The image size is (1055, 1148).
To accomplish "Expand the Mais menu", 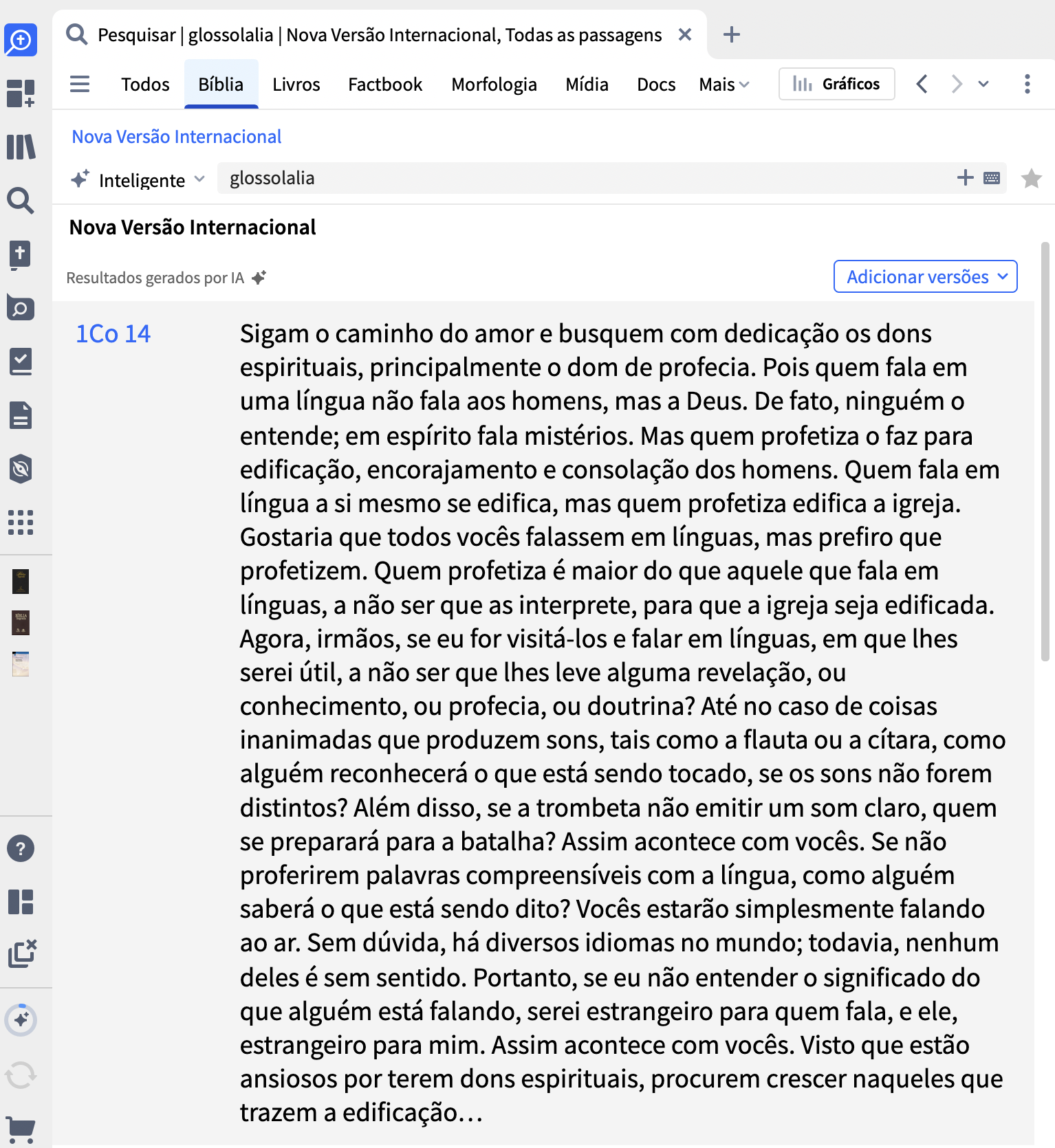I will pos(724,85).
